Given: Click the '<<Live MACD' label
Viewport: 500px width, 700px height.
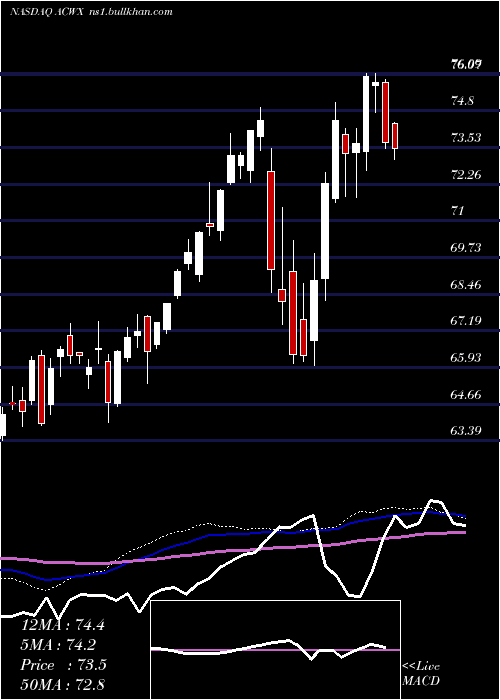Looking at the screenshot, I should point(421,673).
